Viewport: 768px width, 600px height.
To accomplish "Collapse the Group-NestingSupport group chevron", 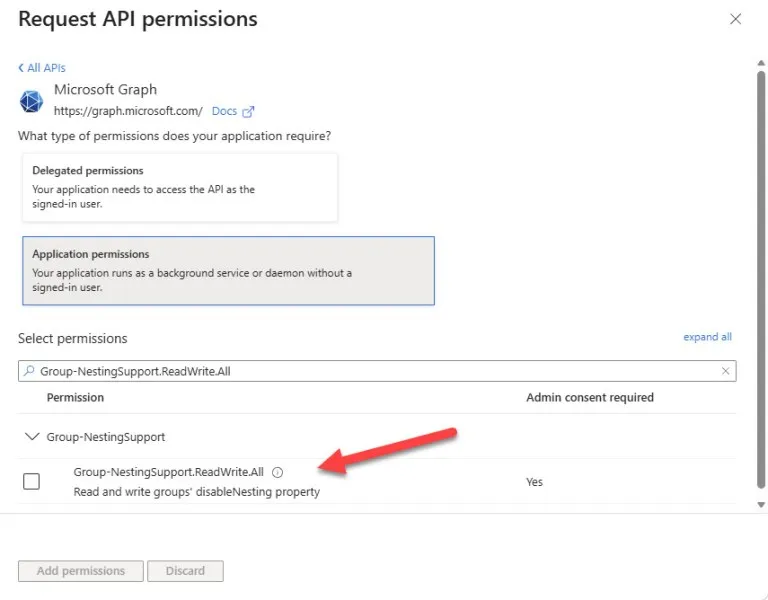I will (x=32, y=436).
